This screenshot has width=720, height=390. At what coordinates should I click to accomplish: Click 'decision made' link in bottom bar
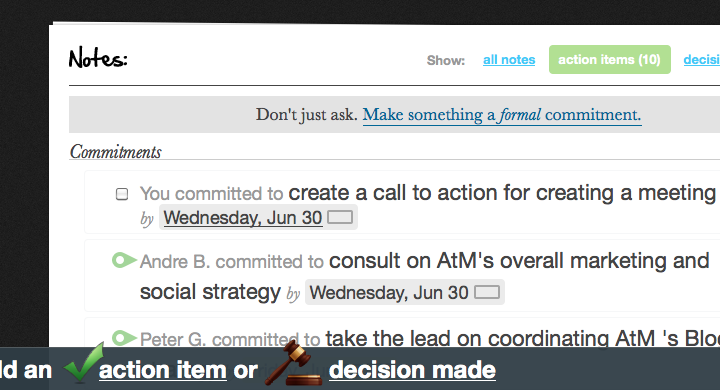(x=412, y=370)
